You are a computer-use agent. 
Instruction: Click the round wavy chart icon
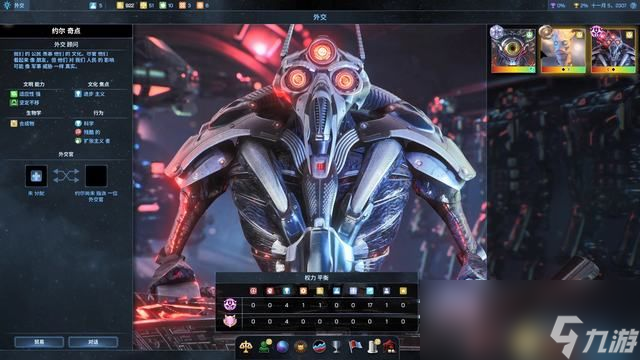click(x=319, y=347)
